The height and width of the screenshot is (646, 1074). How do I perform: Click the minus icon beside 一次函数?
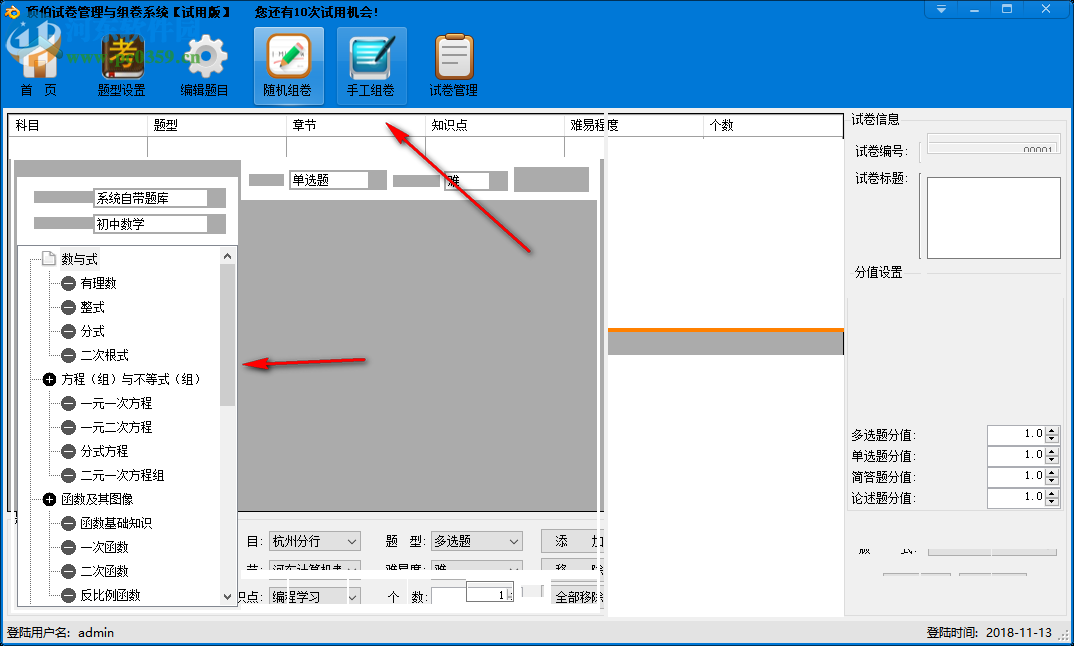coord(68,547)
